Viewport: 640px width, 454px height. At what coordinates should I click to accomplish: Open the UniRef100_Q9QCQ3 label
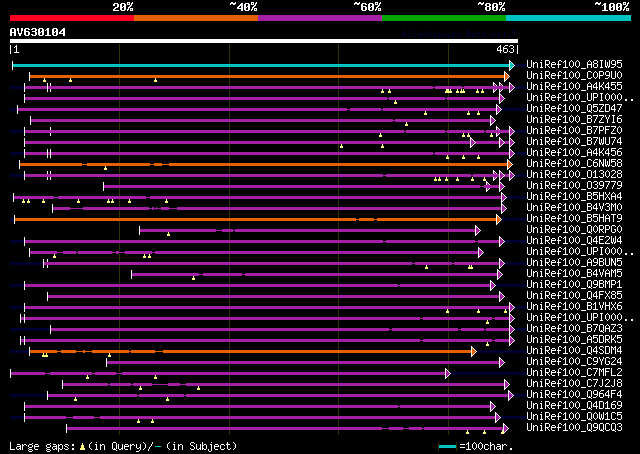(x=574, y=428)
